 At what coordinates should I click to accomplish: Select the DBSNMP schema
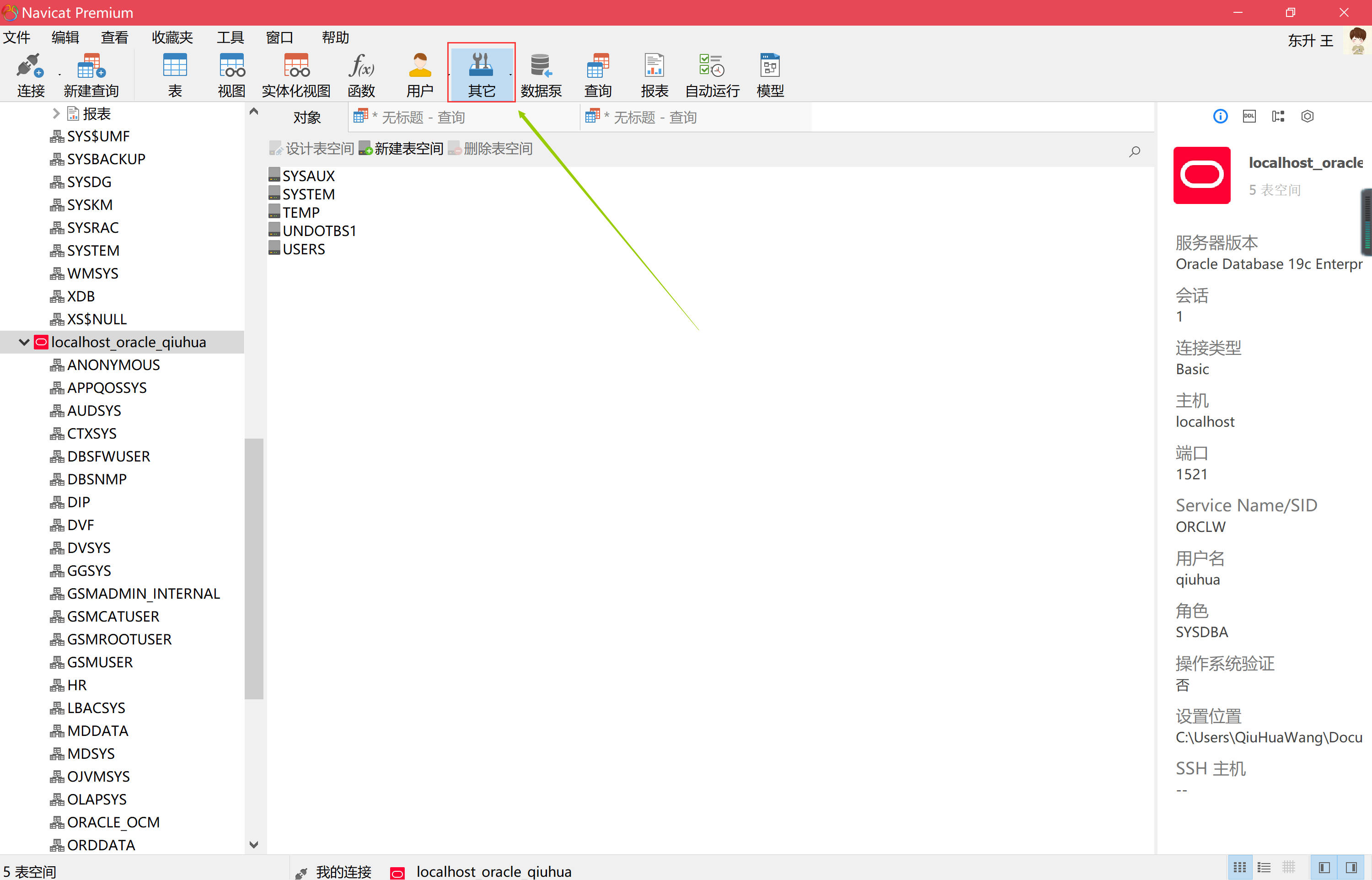[89, 479]
